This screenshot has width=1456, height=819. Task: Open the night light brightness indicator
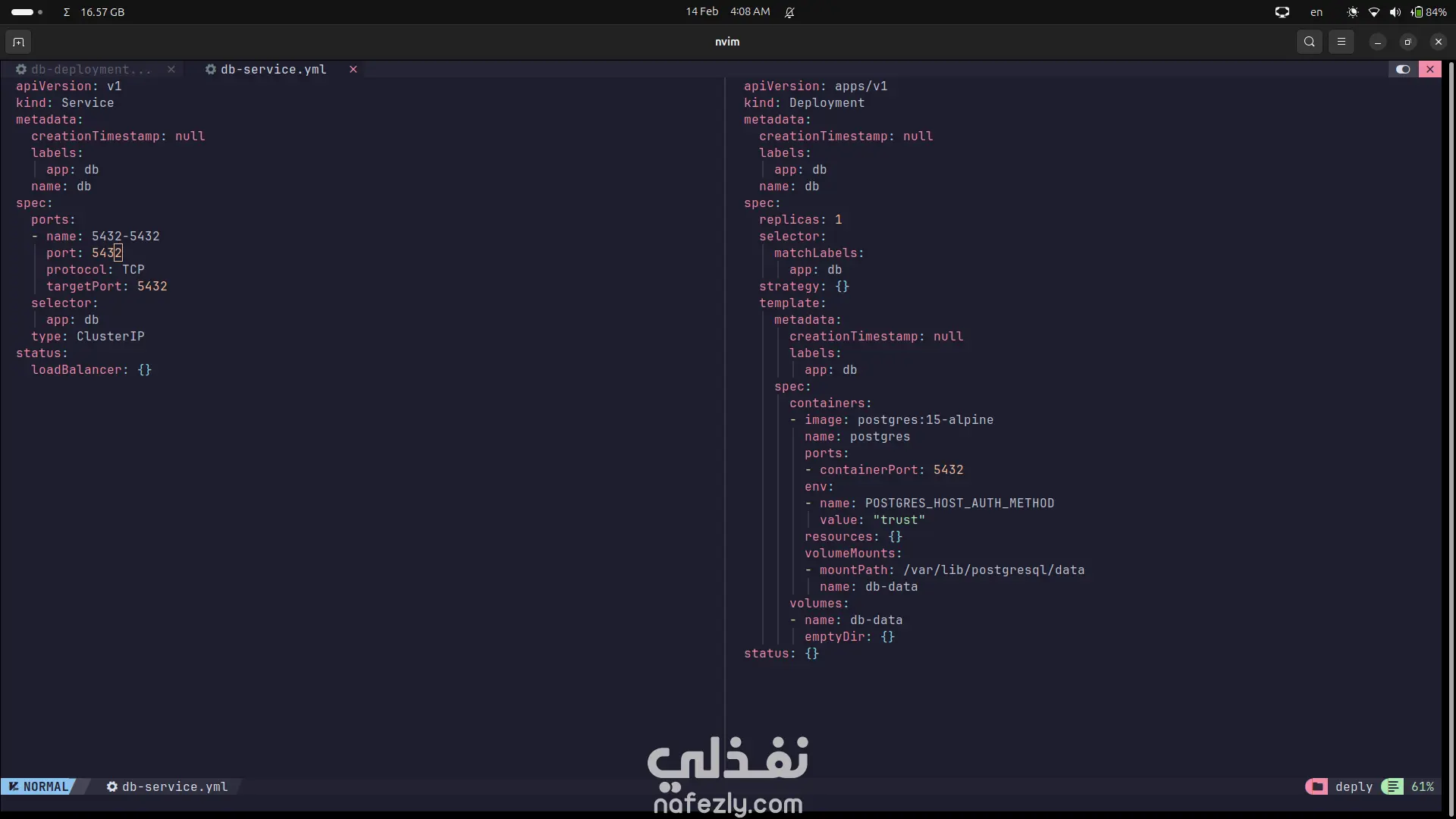1353,12
